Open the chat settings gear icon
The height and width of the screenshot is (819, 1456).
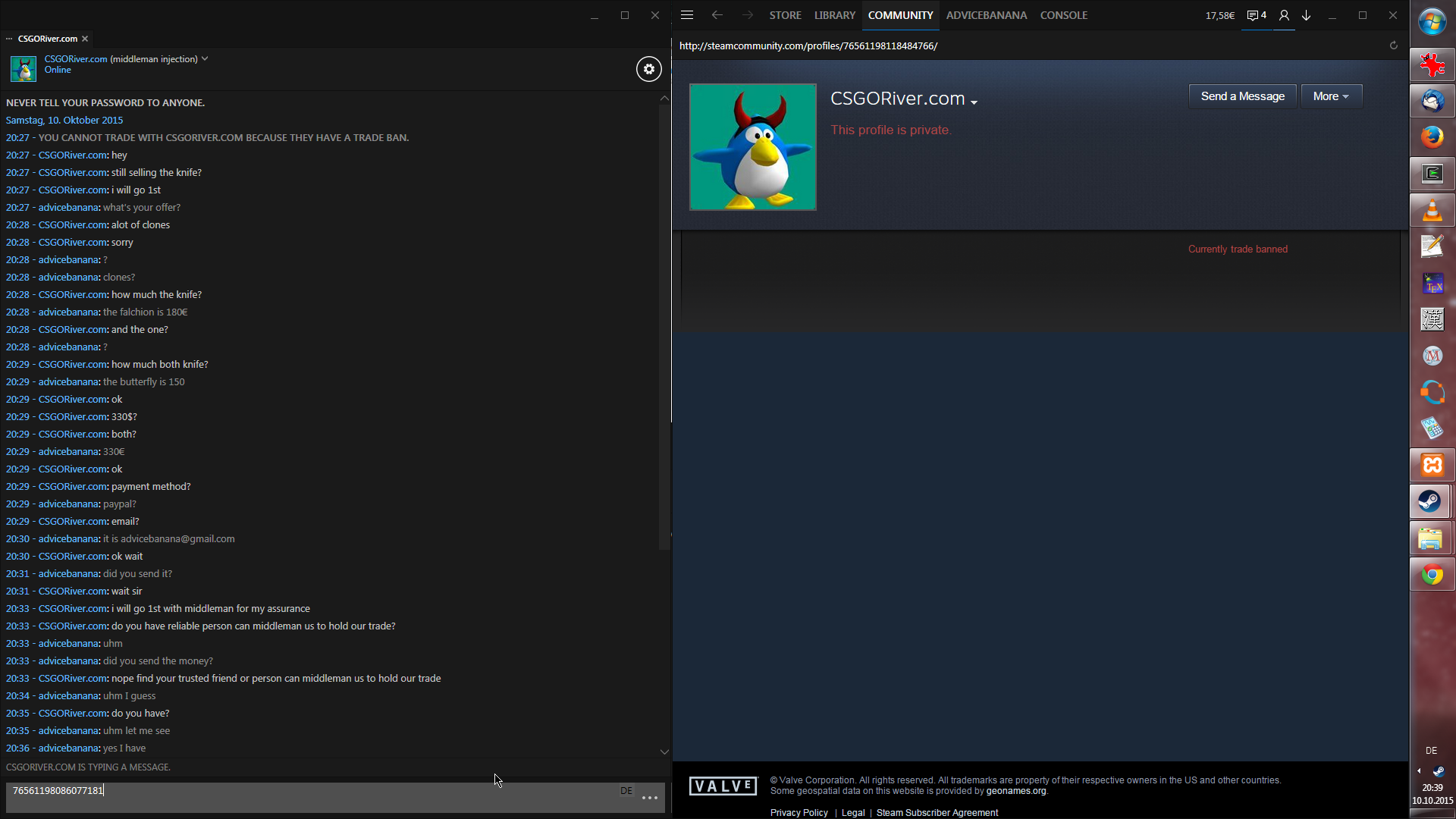[648, 69]
